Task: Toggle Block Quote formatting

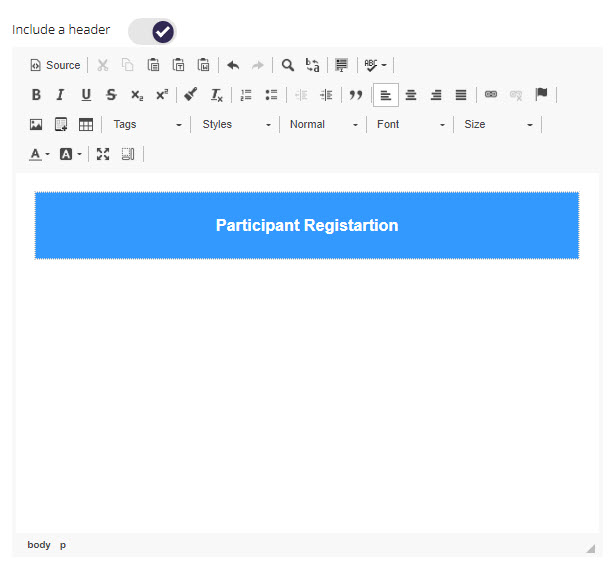Action: click(356, 95)
